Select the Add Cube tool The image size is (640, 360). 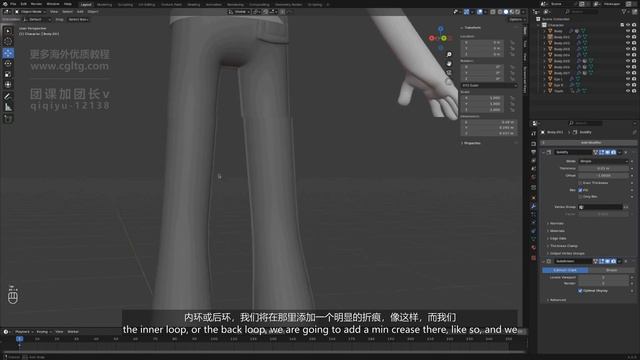(8, 119)
